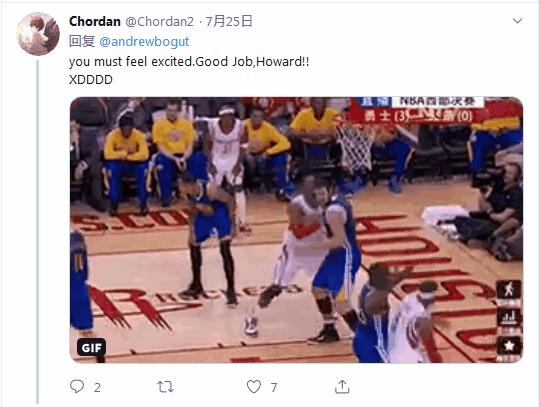
Task: Open the @Chordan2 handle link
Action: (x=160, y=22)
